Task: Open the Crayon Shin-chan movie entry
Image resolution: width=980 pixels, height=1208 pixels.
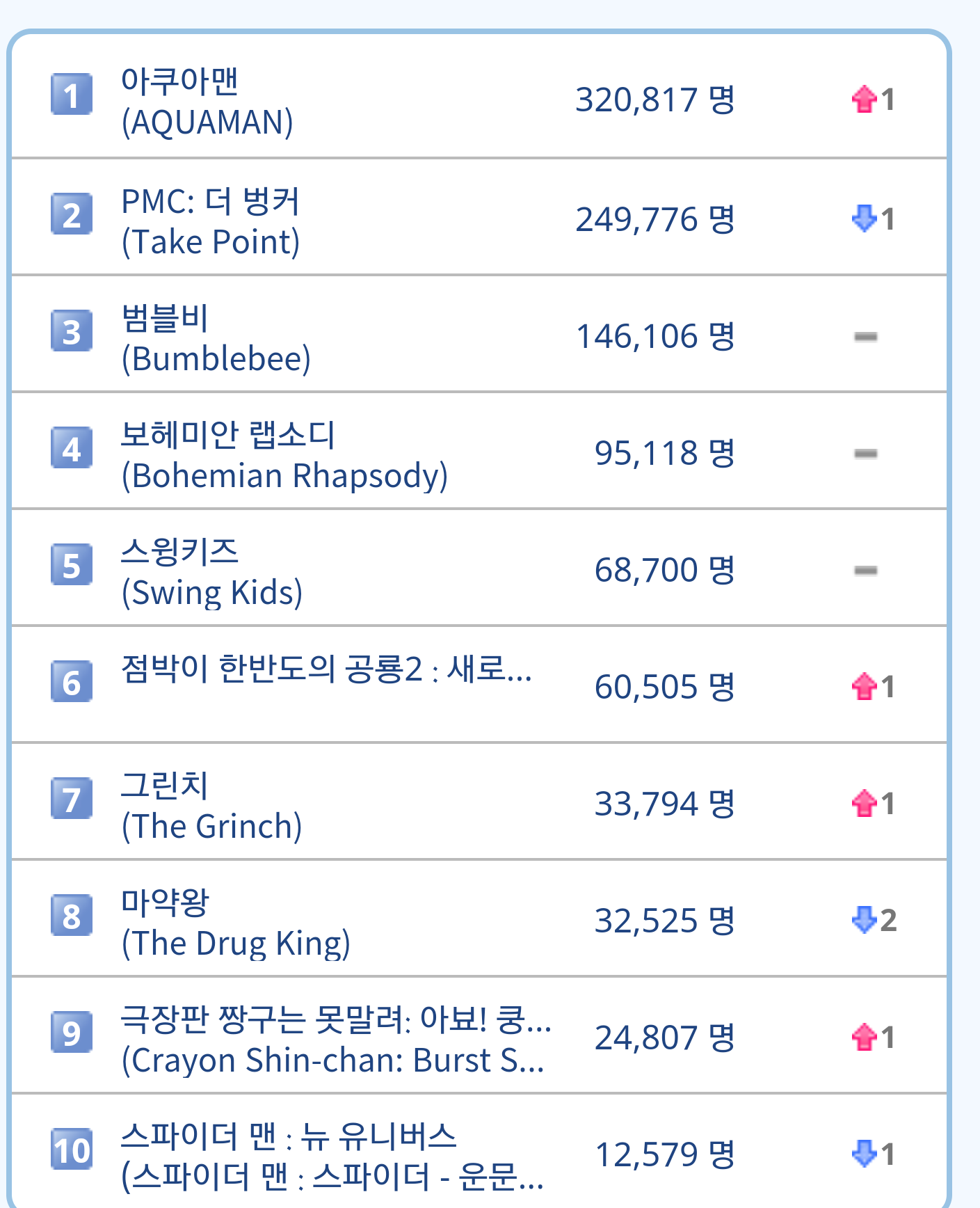Action: 335,1040
